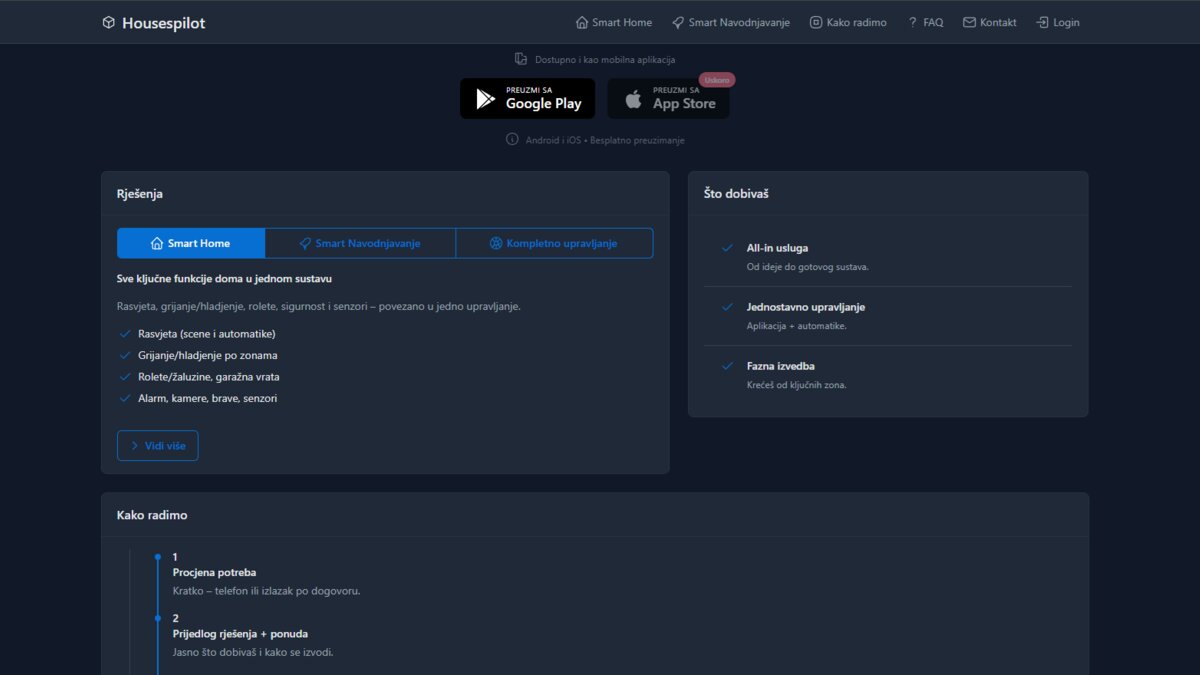This screenshot has width=1200, height=675.
Task: Click the info circle icon below the store buttons
Action: pyautogui.click(x=512, y=140)
